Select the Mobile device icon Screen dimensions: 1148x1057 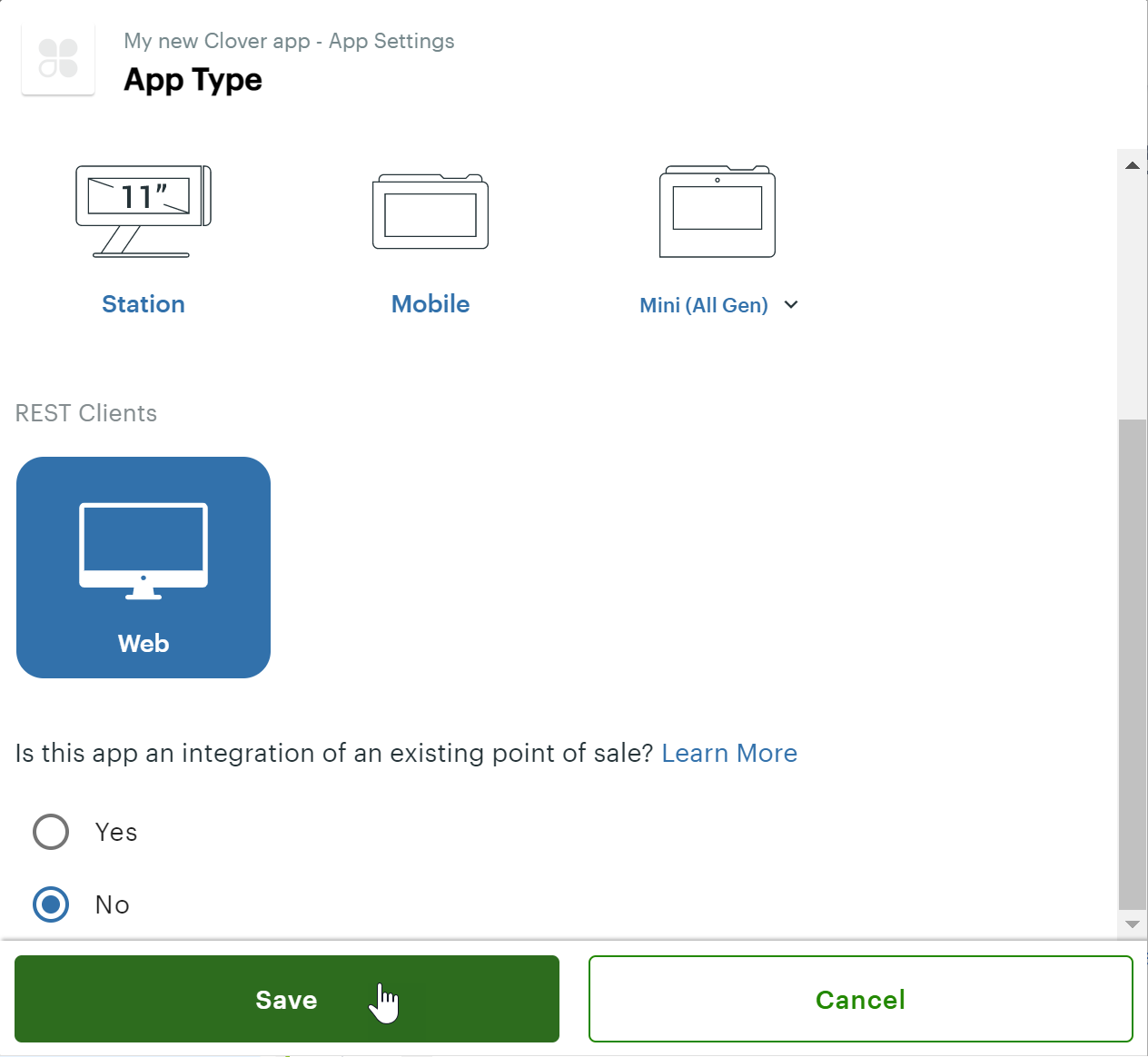pos(430,212)
